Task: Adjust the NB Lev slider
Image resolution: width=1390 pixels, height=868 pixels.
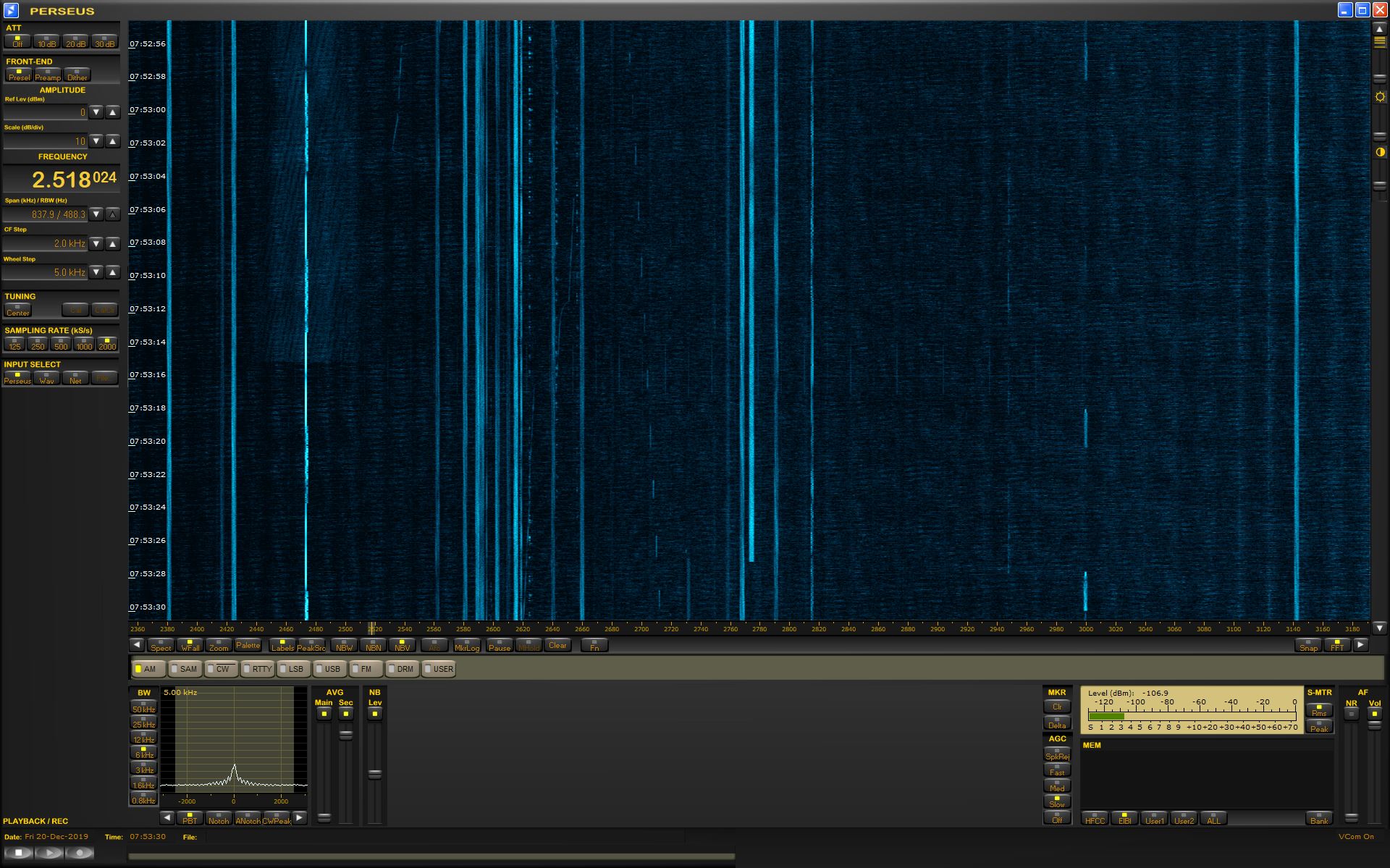Action: point(374,774)
